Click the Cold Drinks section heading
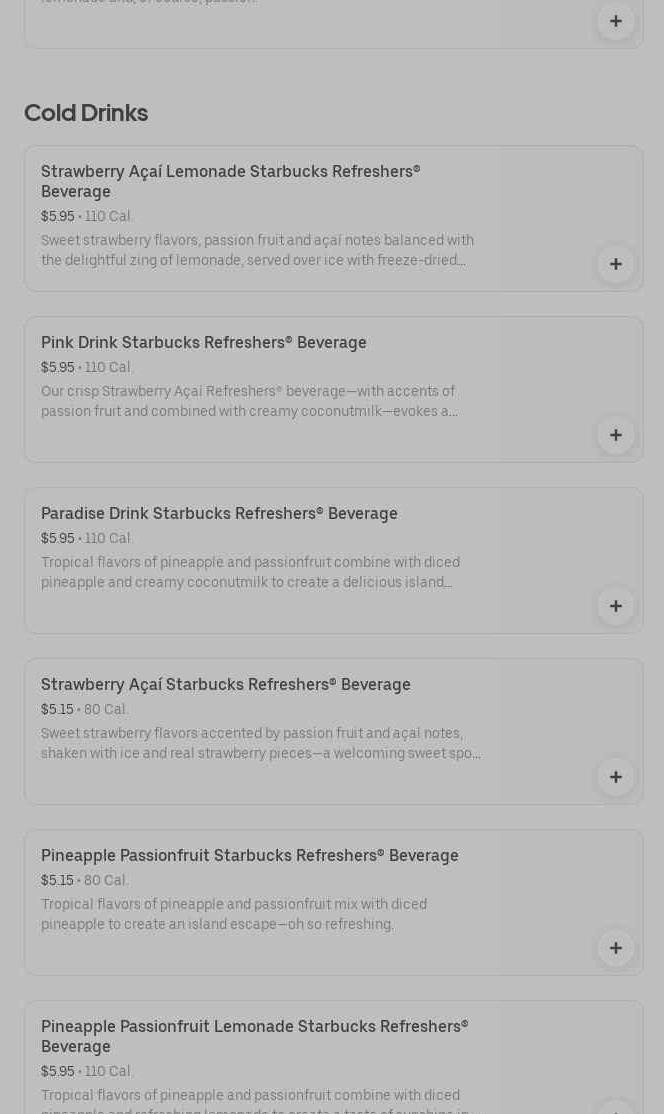The width and height of the screenshot is (664, 1114). 86,113
